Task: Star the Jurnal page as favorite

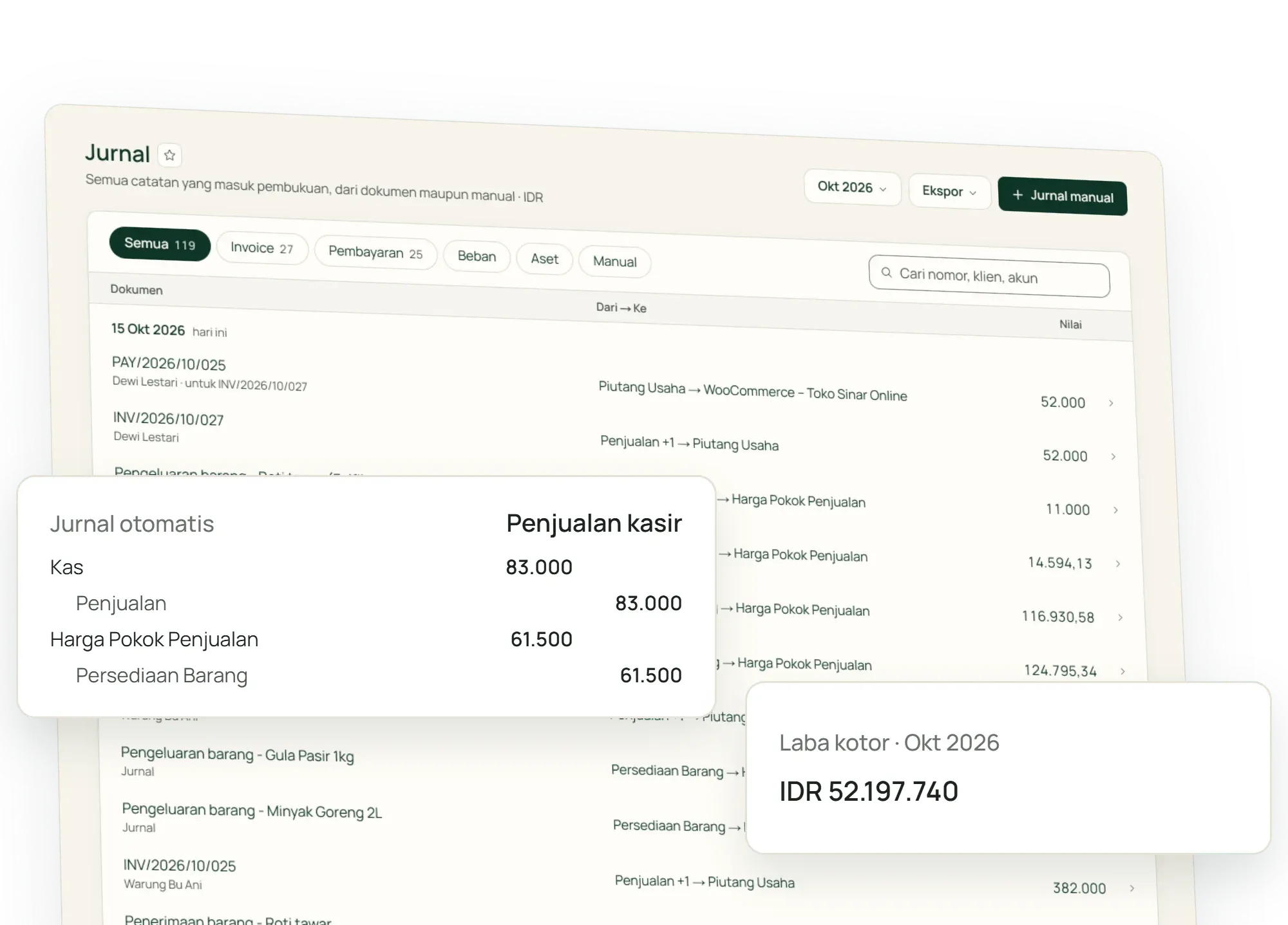Action: click(x=170, y=155)
